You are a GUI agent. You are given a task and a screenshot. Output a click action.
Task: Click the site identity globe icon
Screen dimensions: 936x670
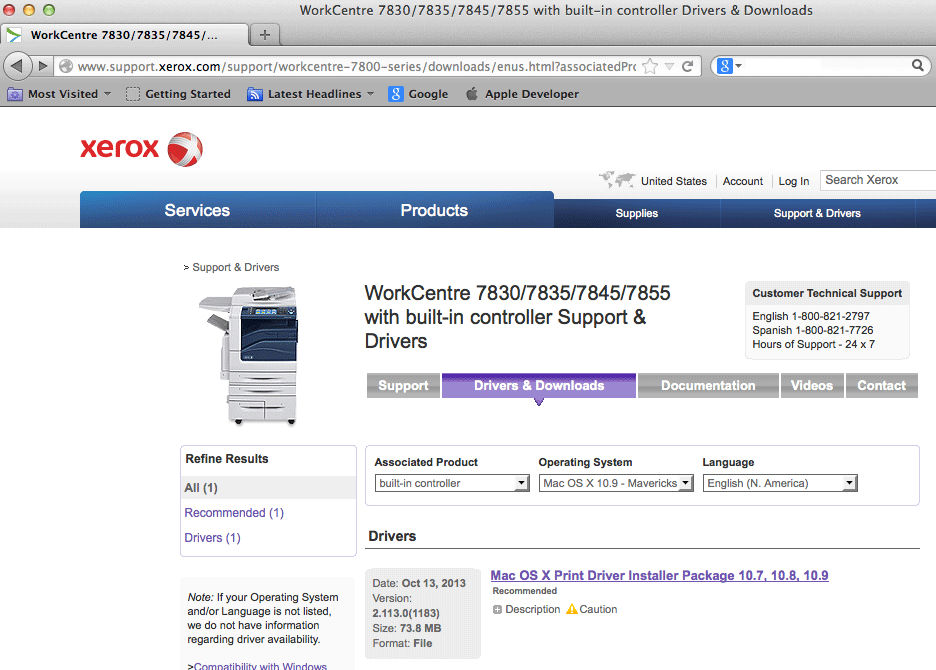point(66,66)
